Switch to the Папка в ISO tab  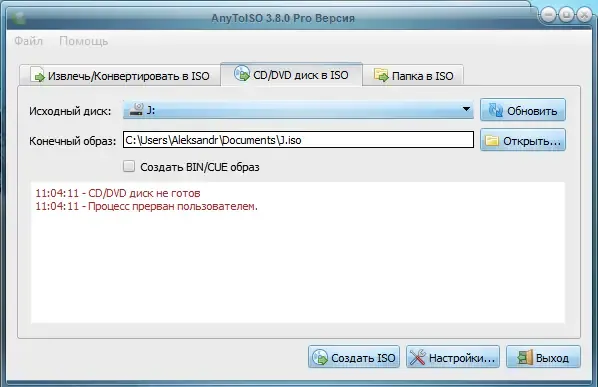(x=413, y=75)
